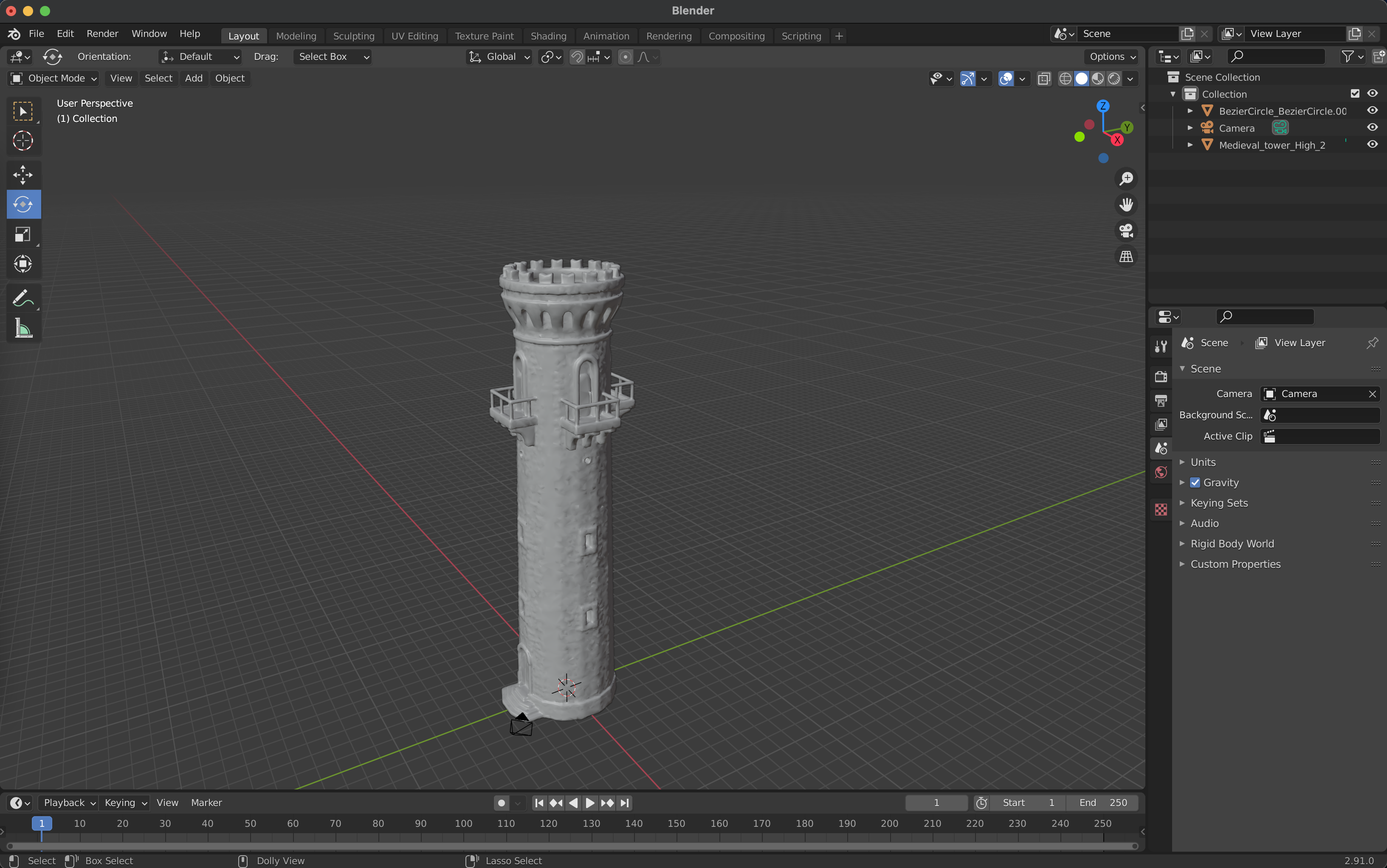Play animation forward
This screenshot has height=868, width=1387.
pyautogui.click(x=589, y=803)
